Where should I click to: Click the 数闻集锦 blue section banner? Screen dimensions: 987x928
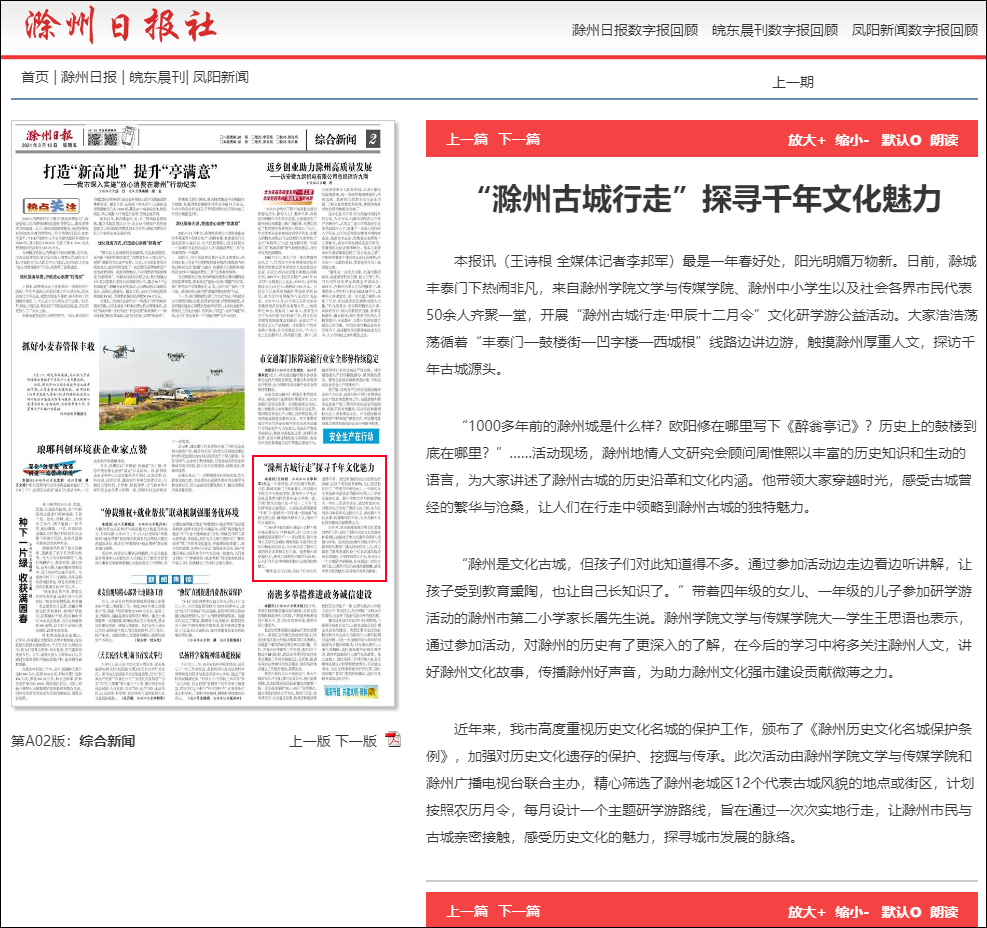[170, 579]
